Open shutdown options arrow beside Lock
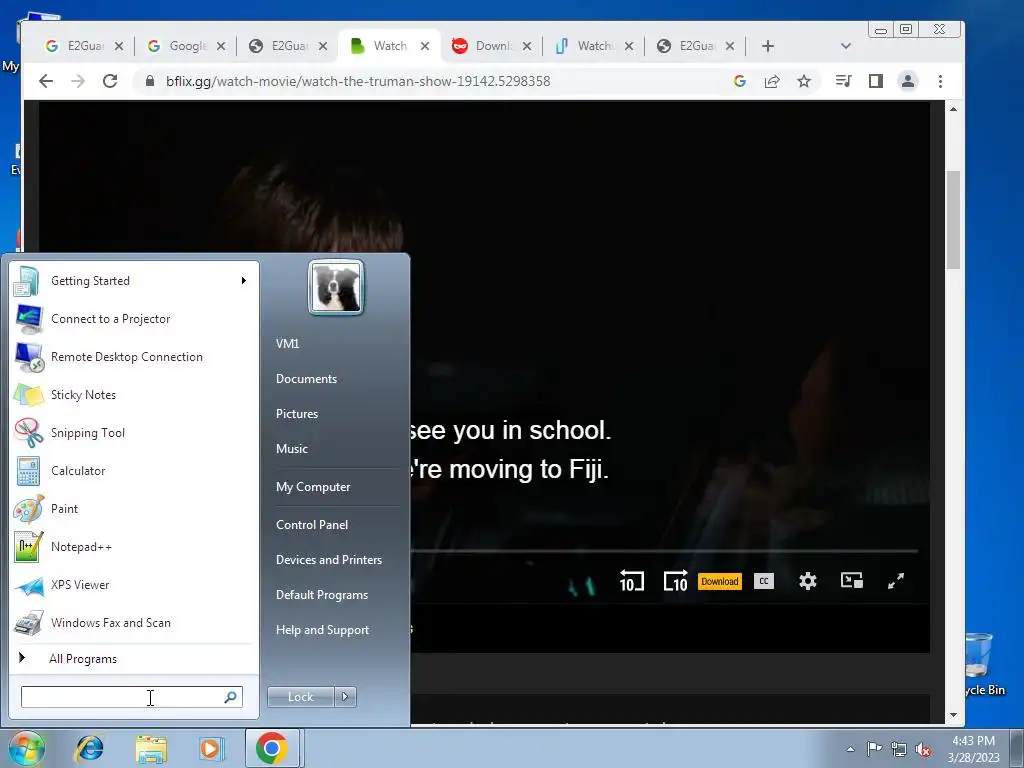This screenshot has width=1024, height=768. pos(345,697)
